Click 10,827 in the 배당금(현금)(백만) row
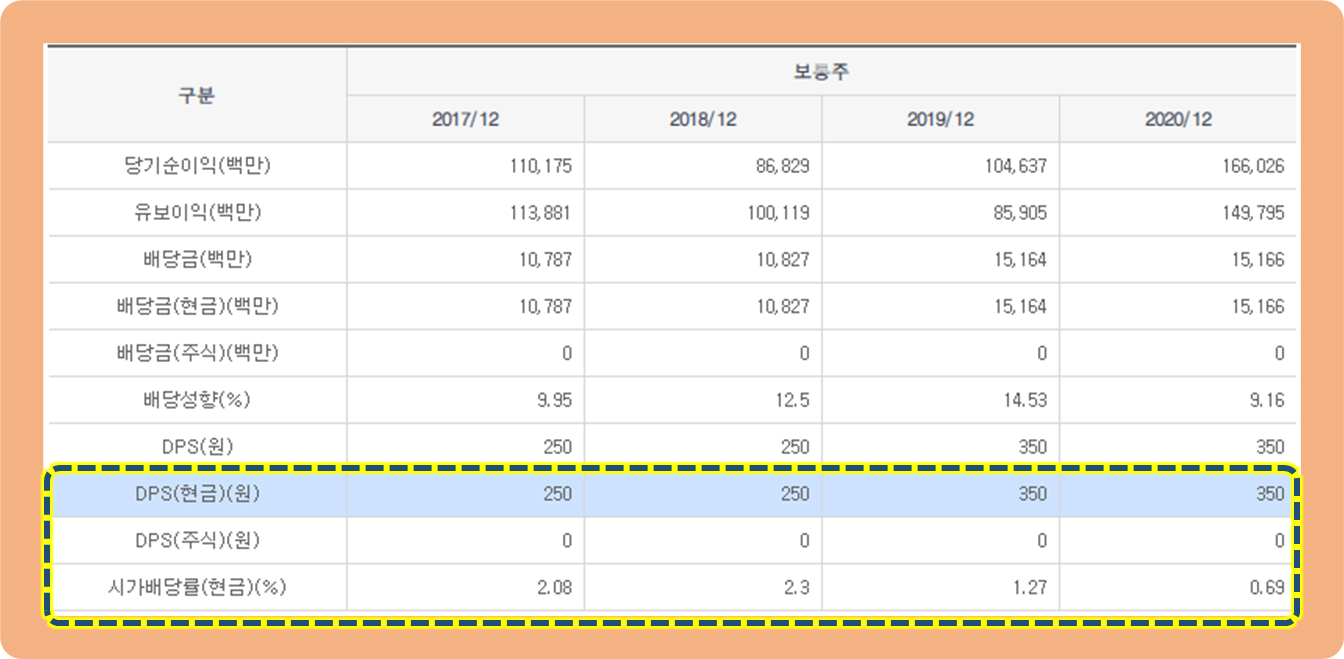The image size is (1344, 659). click(x=782, y=307)
